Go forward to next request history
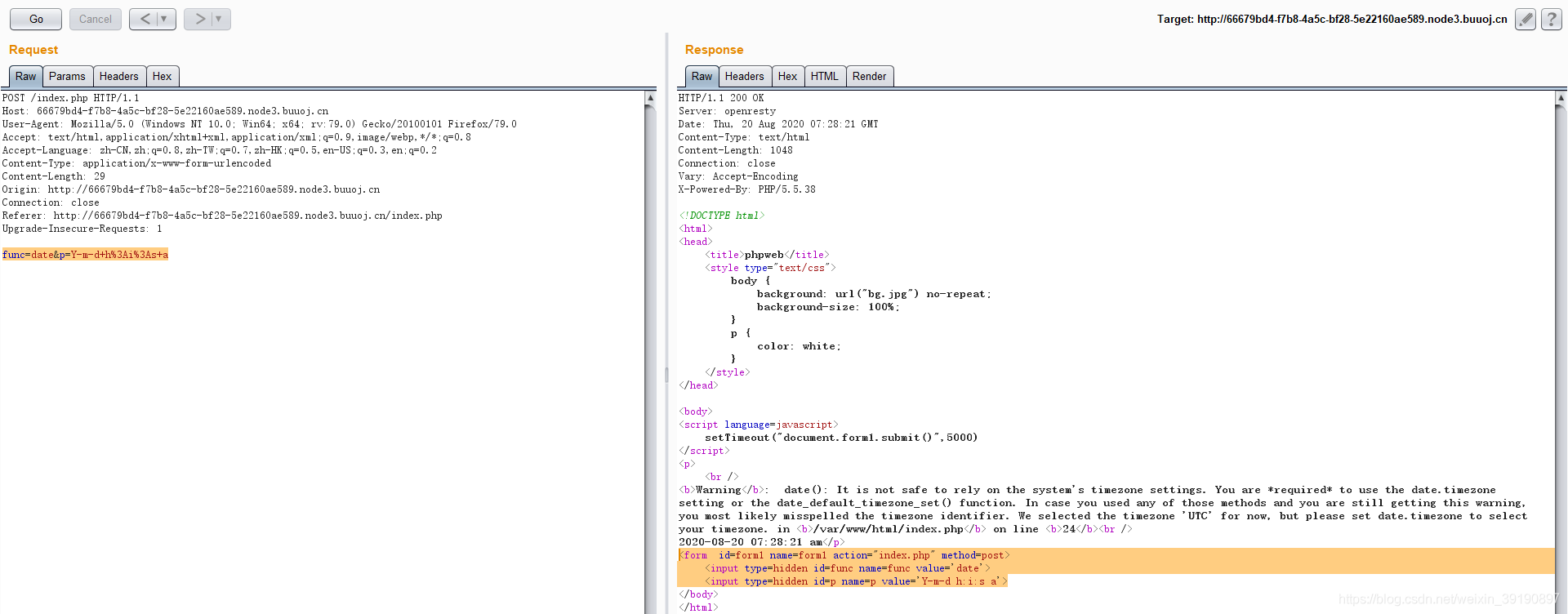Image resolution: width=1568 pixels, height=614 pixels. coord(199,19)
